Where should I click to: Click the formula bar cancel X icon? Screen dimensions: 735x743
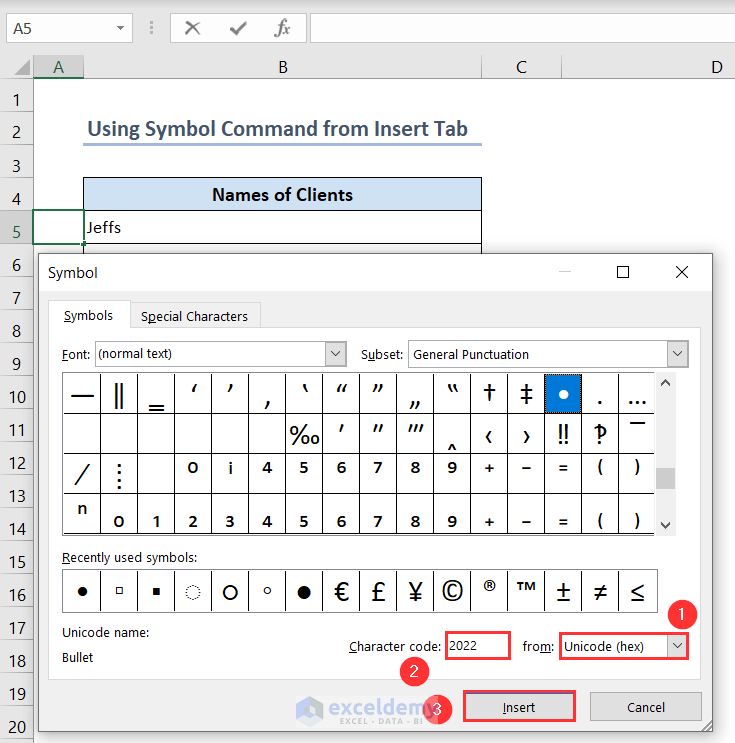192,28
